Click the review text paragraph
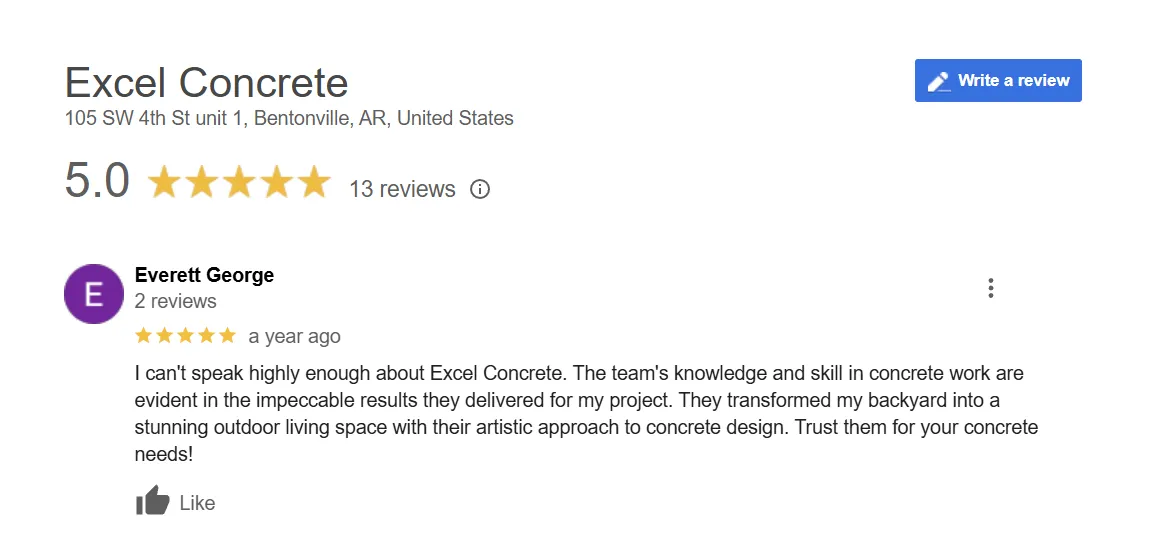The height and width of the screenshot is (556, 1153). (585, 413)
